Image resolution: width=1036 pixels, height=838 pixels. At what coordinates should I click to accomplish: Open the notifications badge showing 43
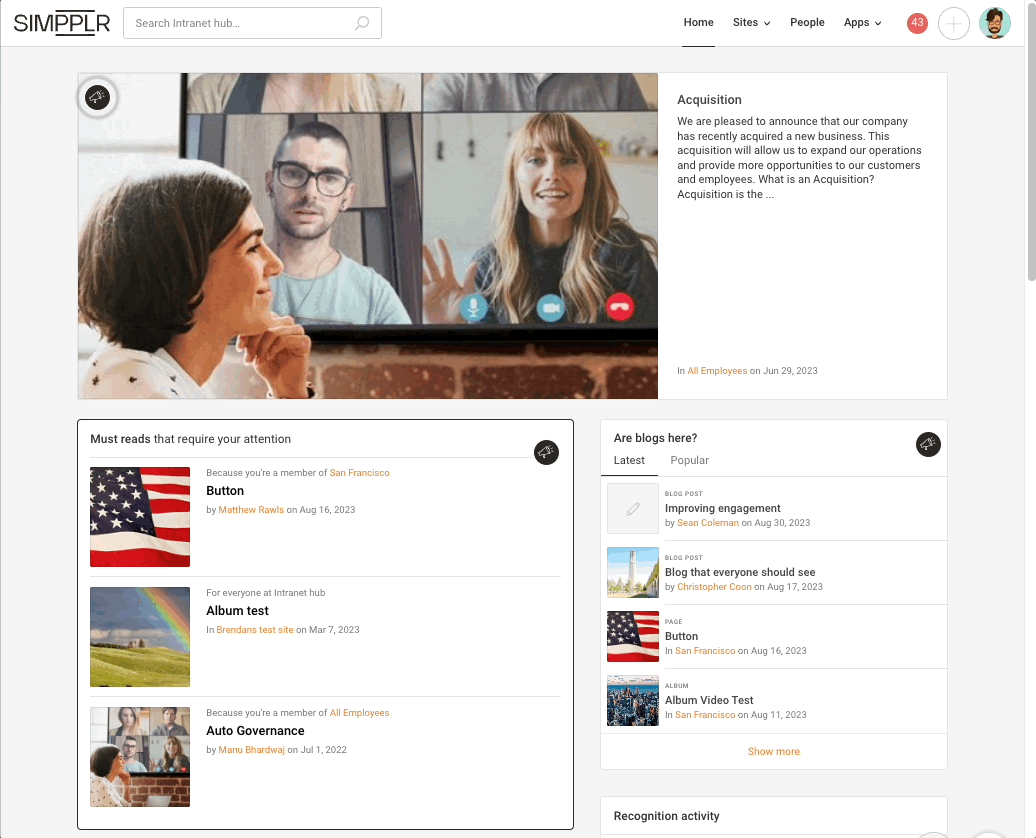(x=917, y=23)
